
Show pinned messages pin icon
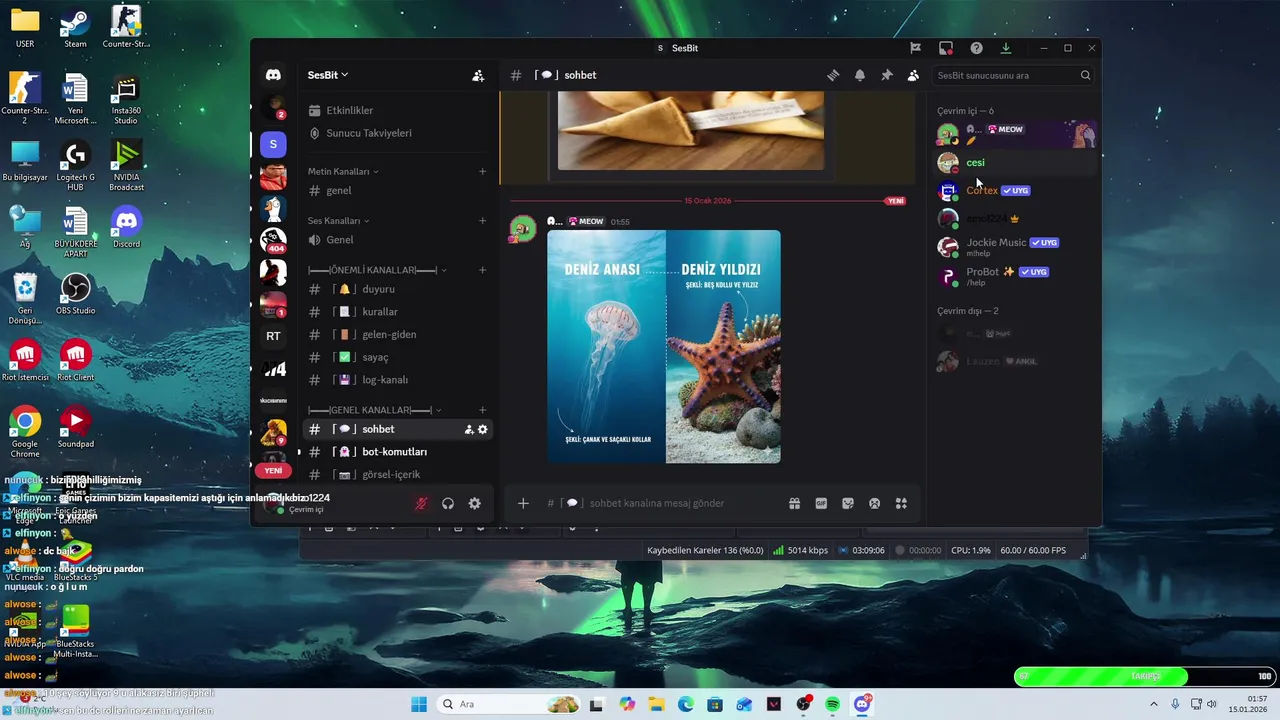coord(886,75)
